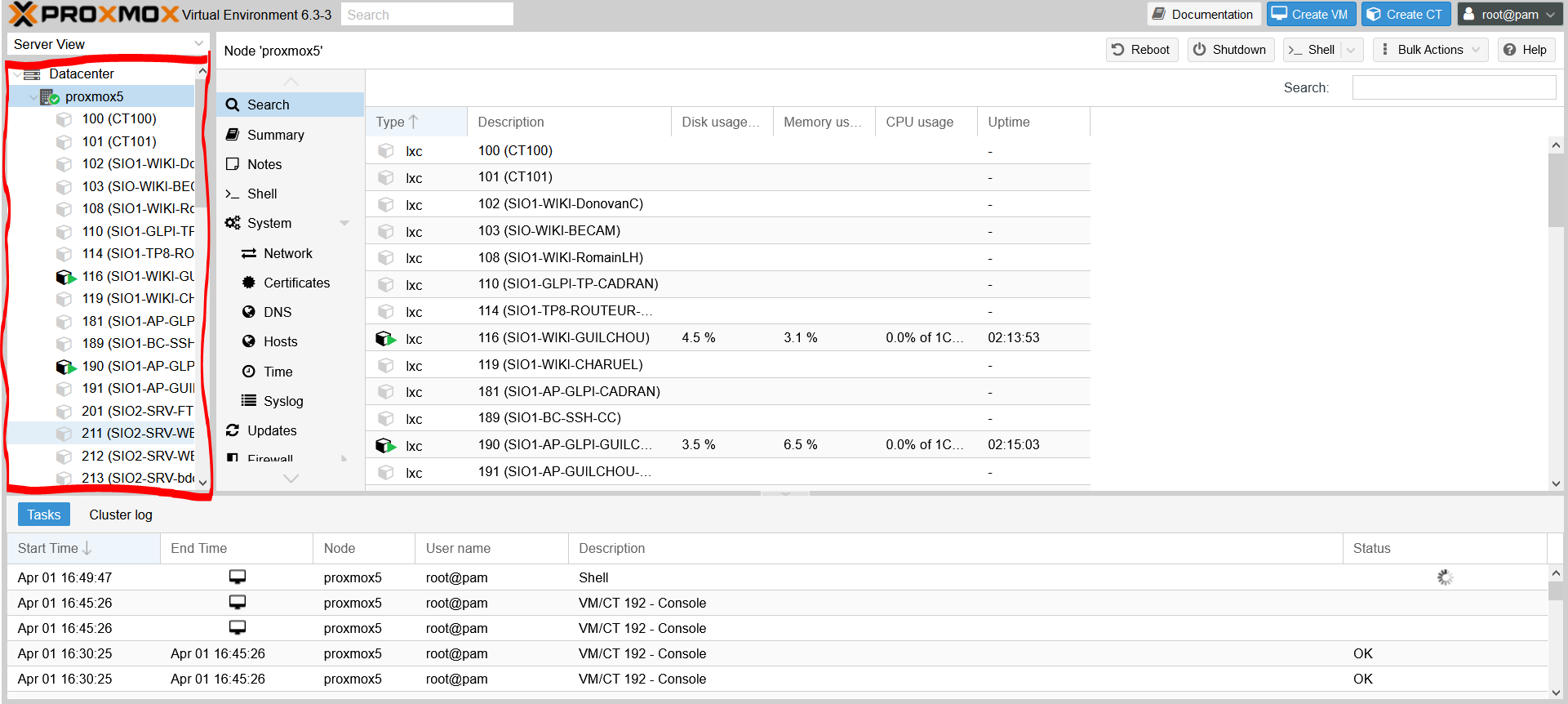Open the Syslog viewer in side menu
Screen dimensions: 1568x704
(282, 401)
